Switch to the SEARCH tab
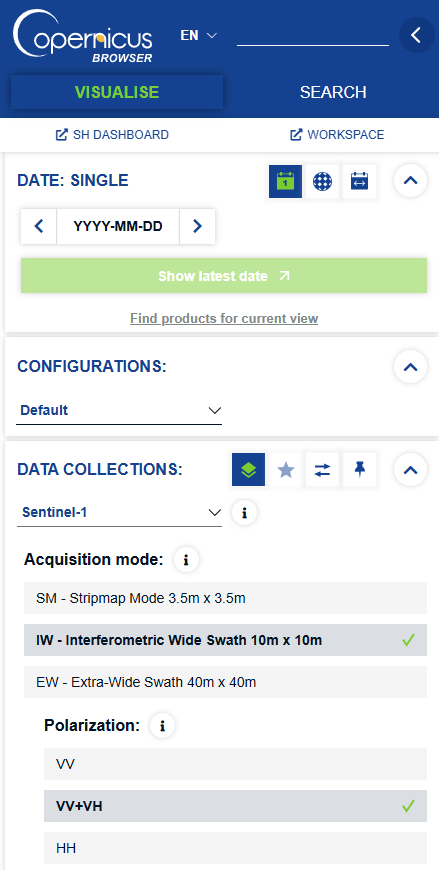 click(333, 92)
